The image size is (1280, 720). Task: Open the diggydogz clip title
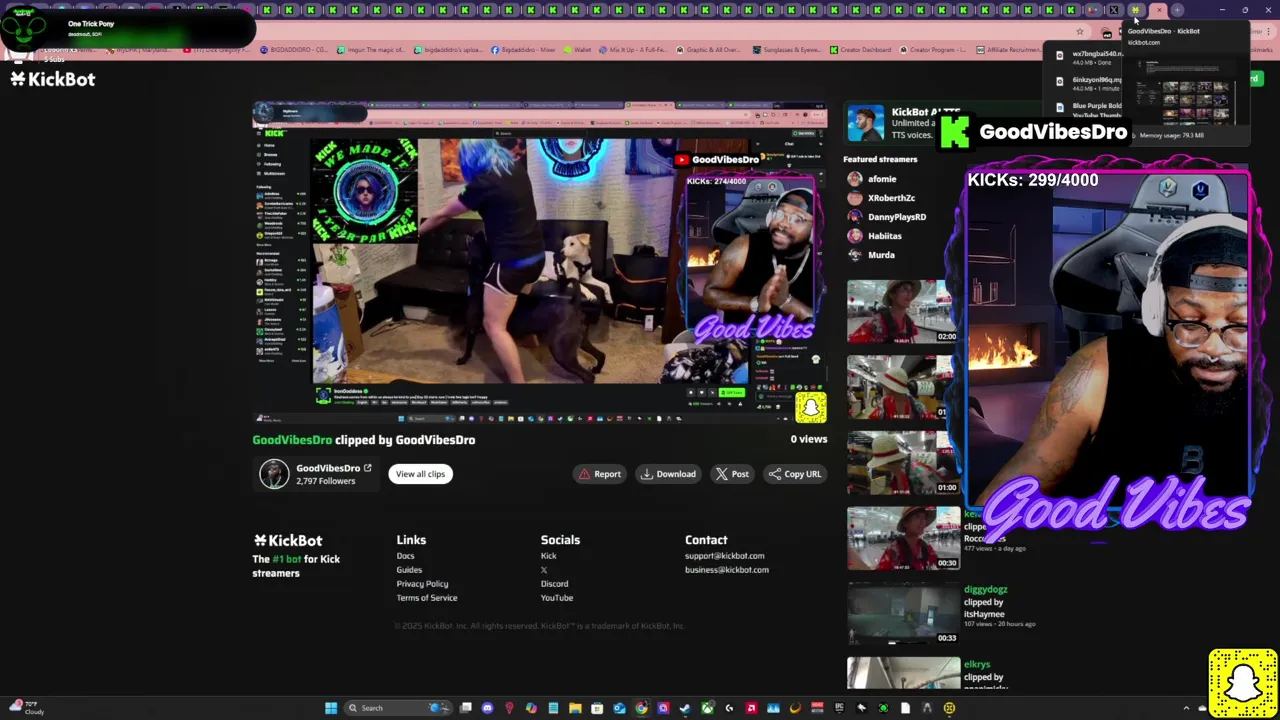tap(985, 590)
